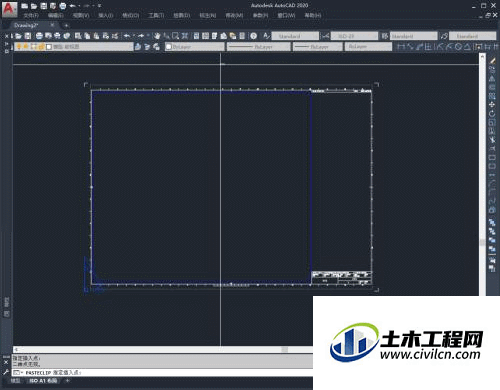Click the Help question mark icon
This screenshot has width=500, height=390.
(x=254, y=36)
